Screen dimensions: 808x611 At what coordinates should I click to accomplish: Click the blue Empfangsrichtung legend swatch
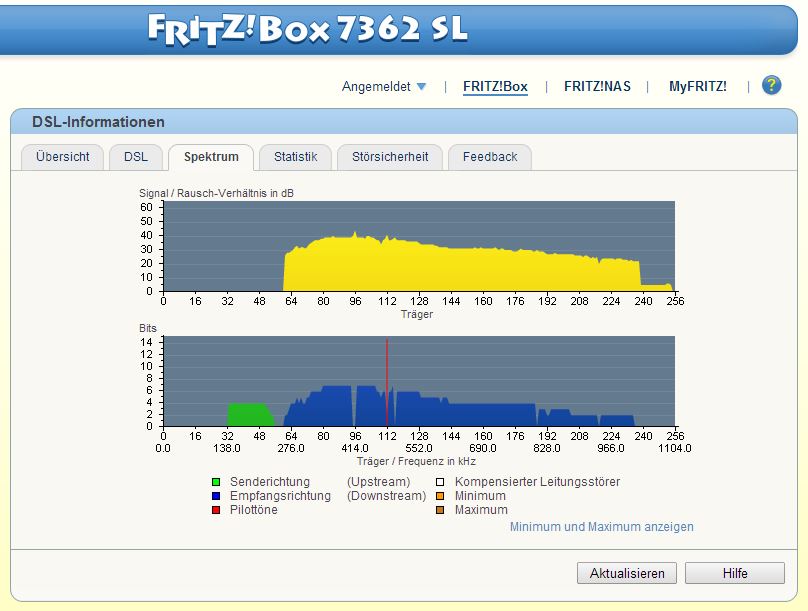[216, 496]
